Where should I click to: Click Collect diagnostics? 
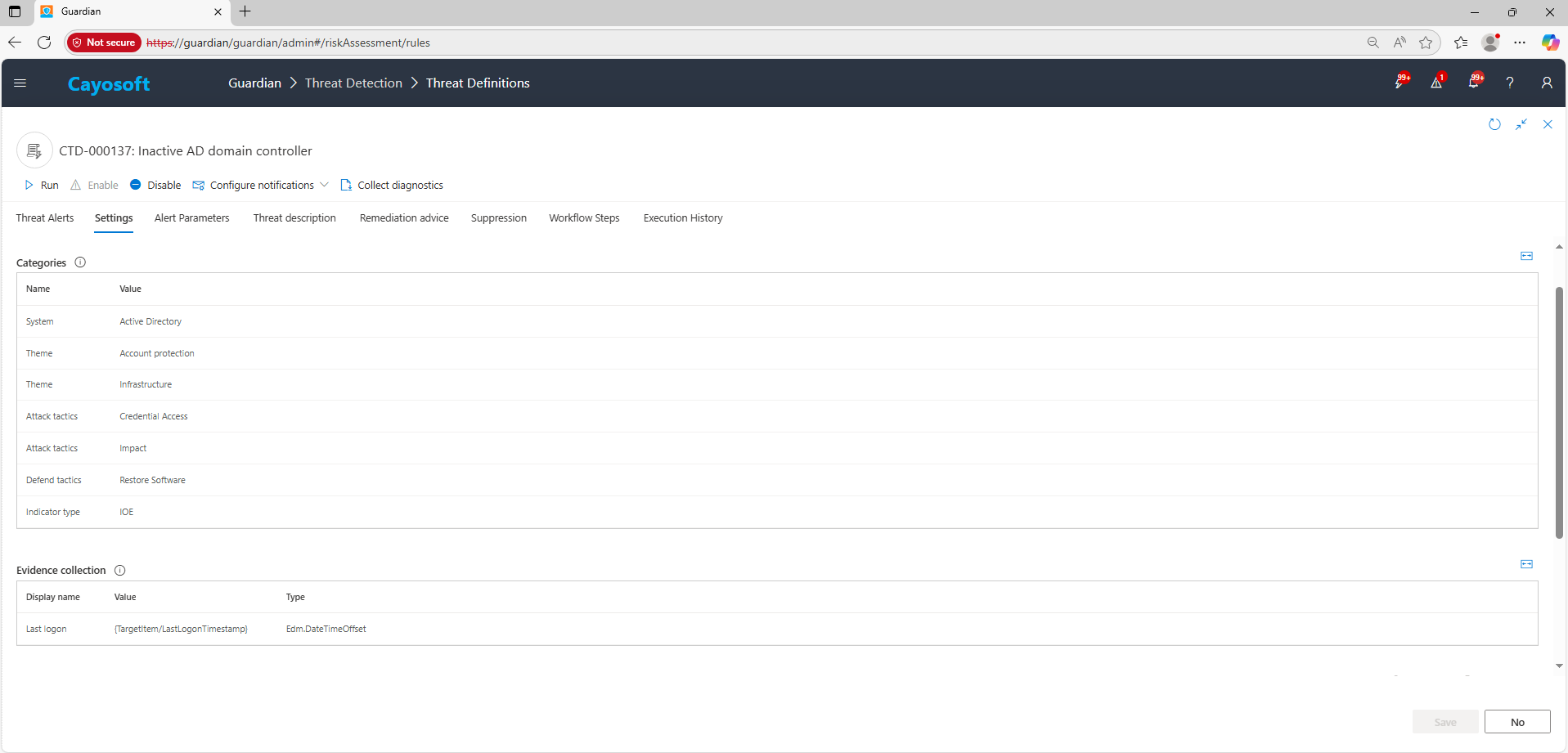pos(392,186)
